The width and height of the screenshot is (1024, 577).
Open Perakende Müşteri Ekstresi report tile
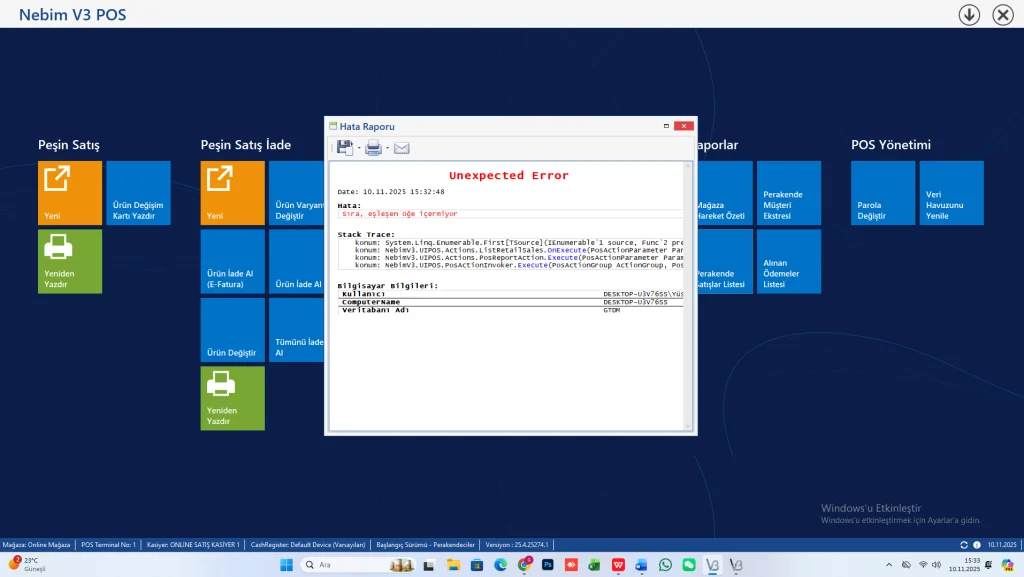tap(788, 193)
